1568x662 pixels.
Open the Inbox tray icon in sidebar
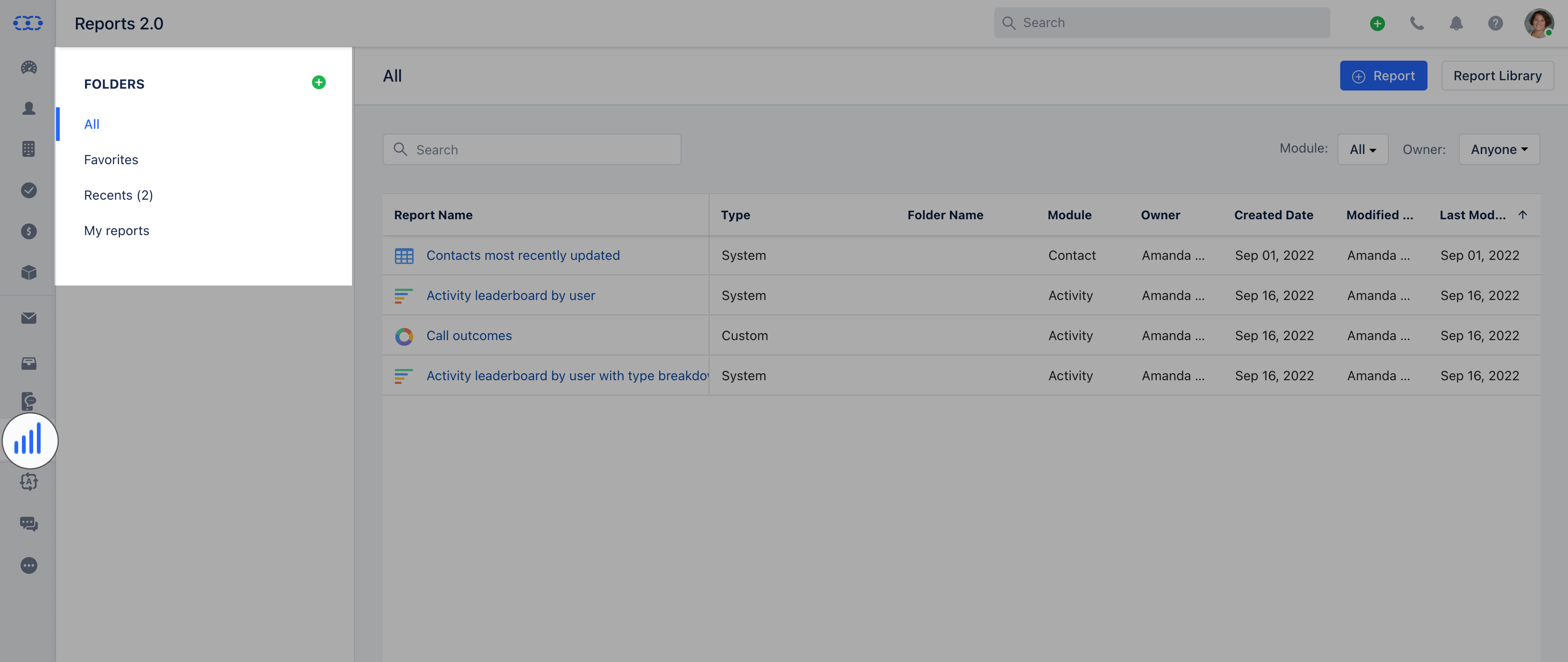tap(28, 363)
